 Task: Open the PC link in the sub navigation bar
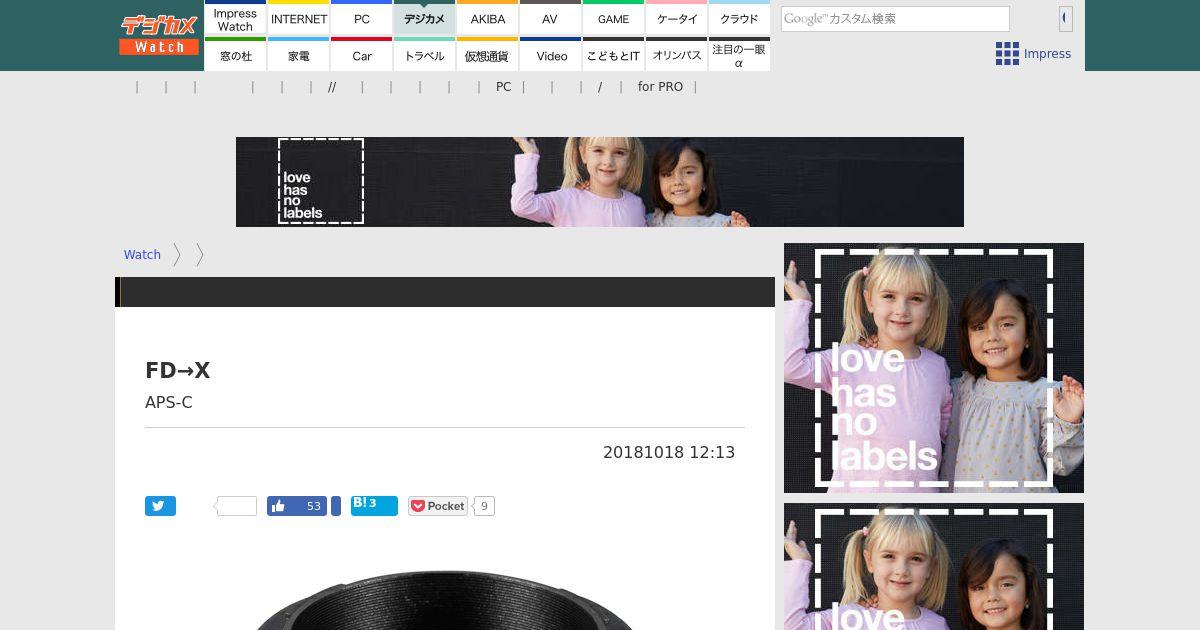(x=503, y=87)
